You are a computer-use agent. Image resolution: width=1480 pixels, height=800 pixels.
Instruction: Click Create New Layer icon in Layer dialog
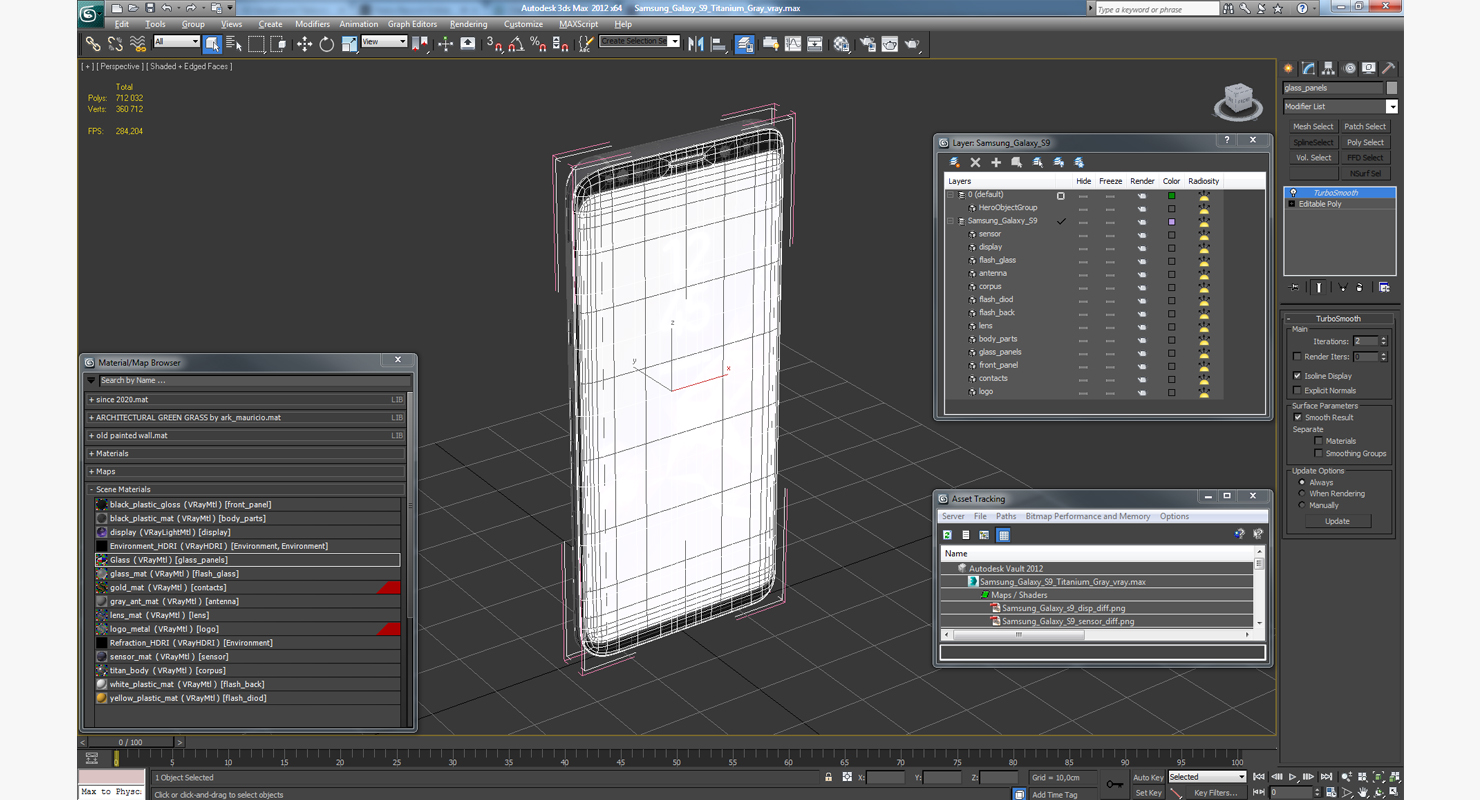click(x=955, y=162)
